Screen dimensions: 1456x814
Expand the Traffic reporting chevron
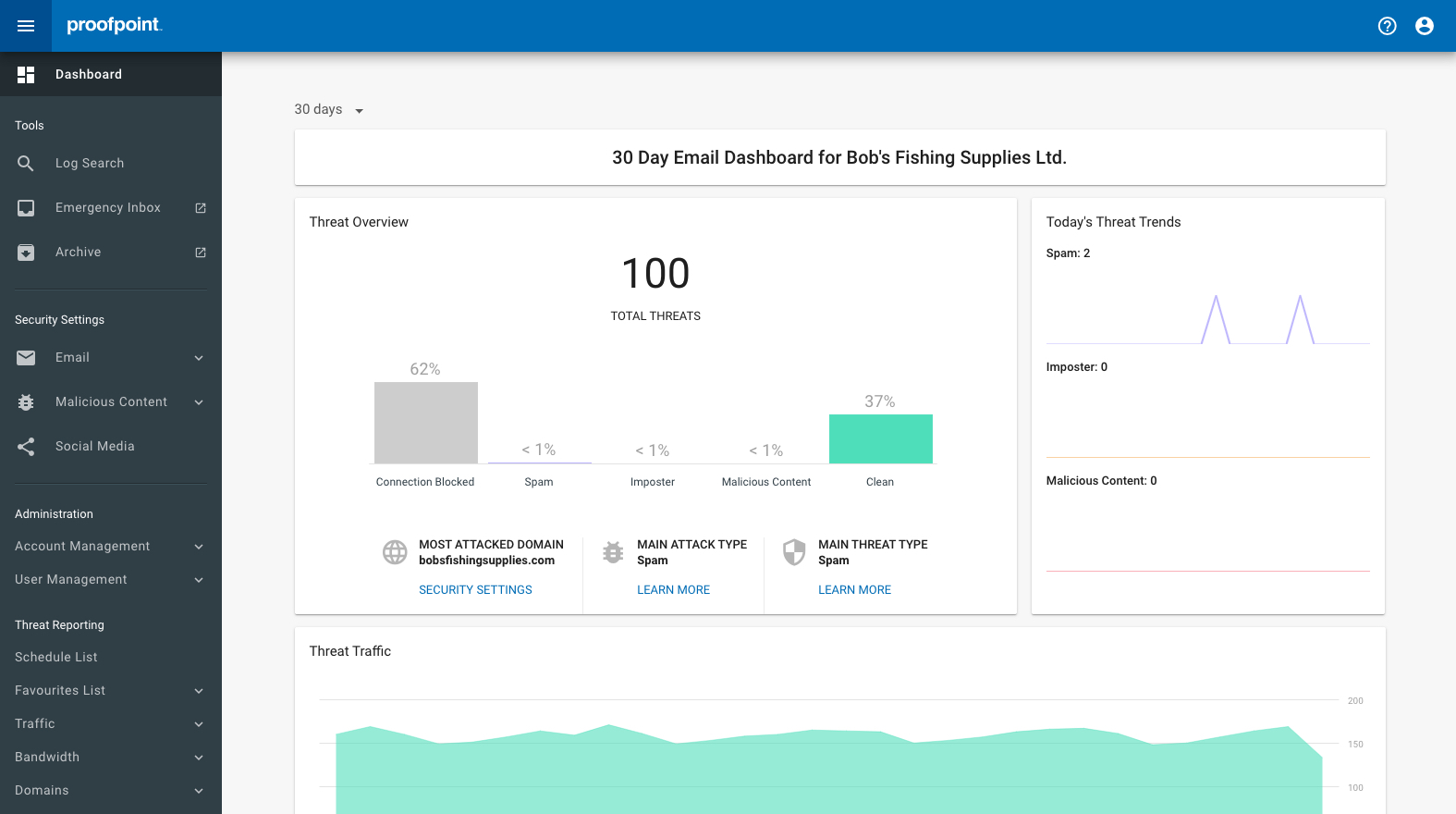click(x=199, y=724)
